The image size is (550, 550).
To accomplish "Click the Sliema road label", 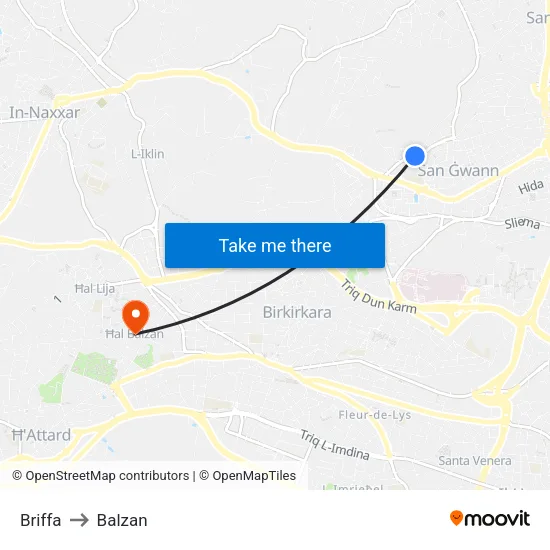I will [522, 223].
